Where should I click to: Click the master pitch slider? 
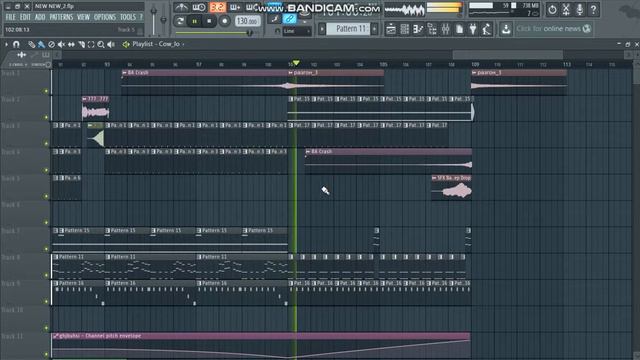click(x=164, y=19)
